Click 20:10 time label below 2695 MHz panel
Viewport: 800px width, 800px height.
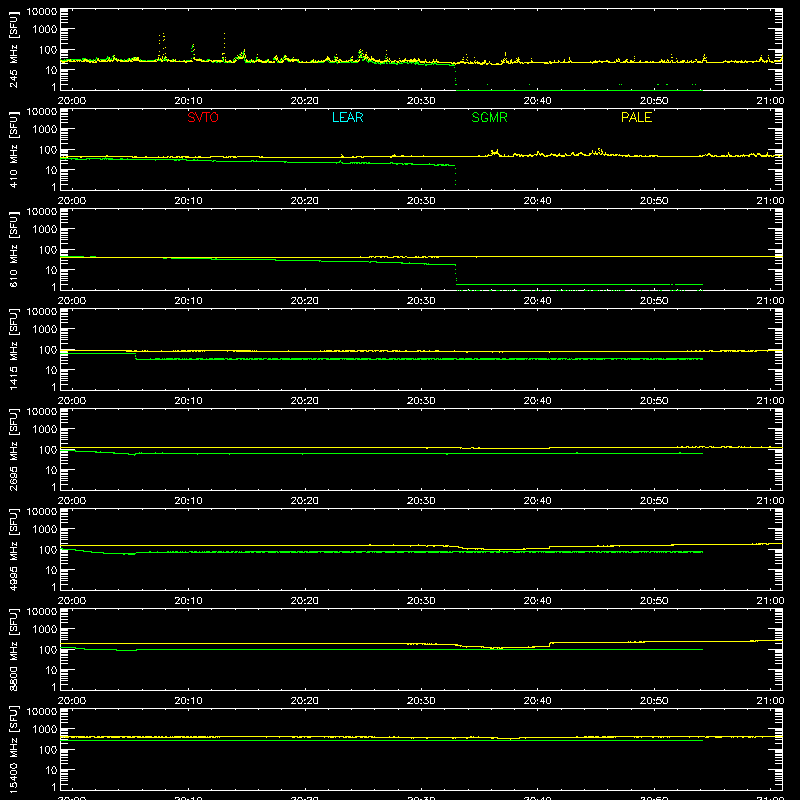[188, 501]
